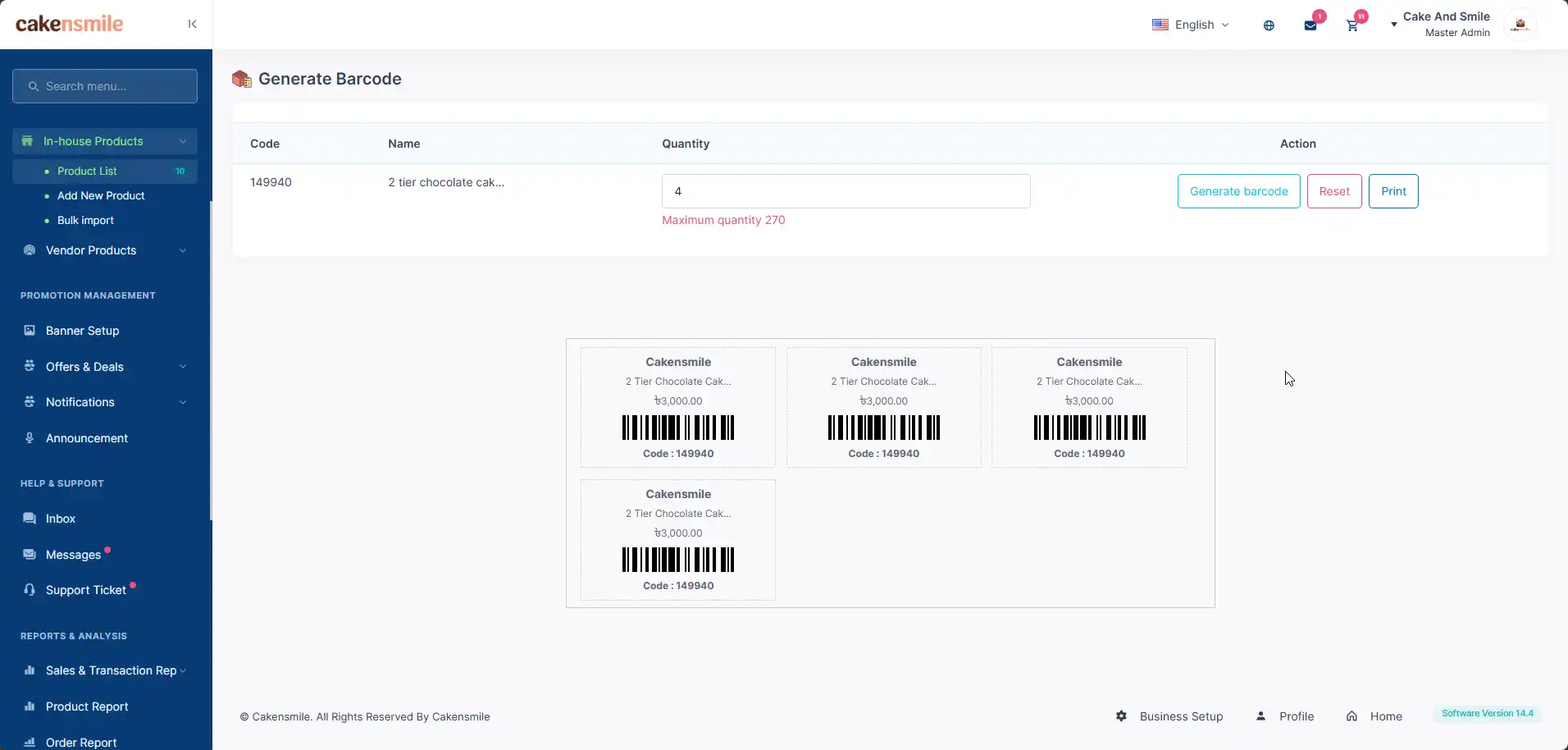Image resolution: width=1568 pixels, height=750 pixels.
Task: Click the cakensmile logo
Action: 70,24
